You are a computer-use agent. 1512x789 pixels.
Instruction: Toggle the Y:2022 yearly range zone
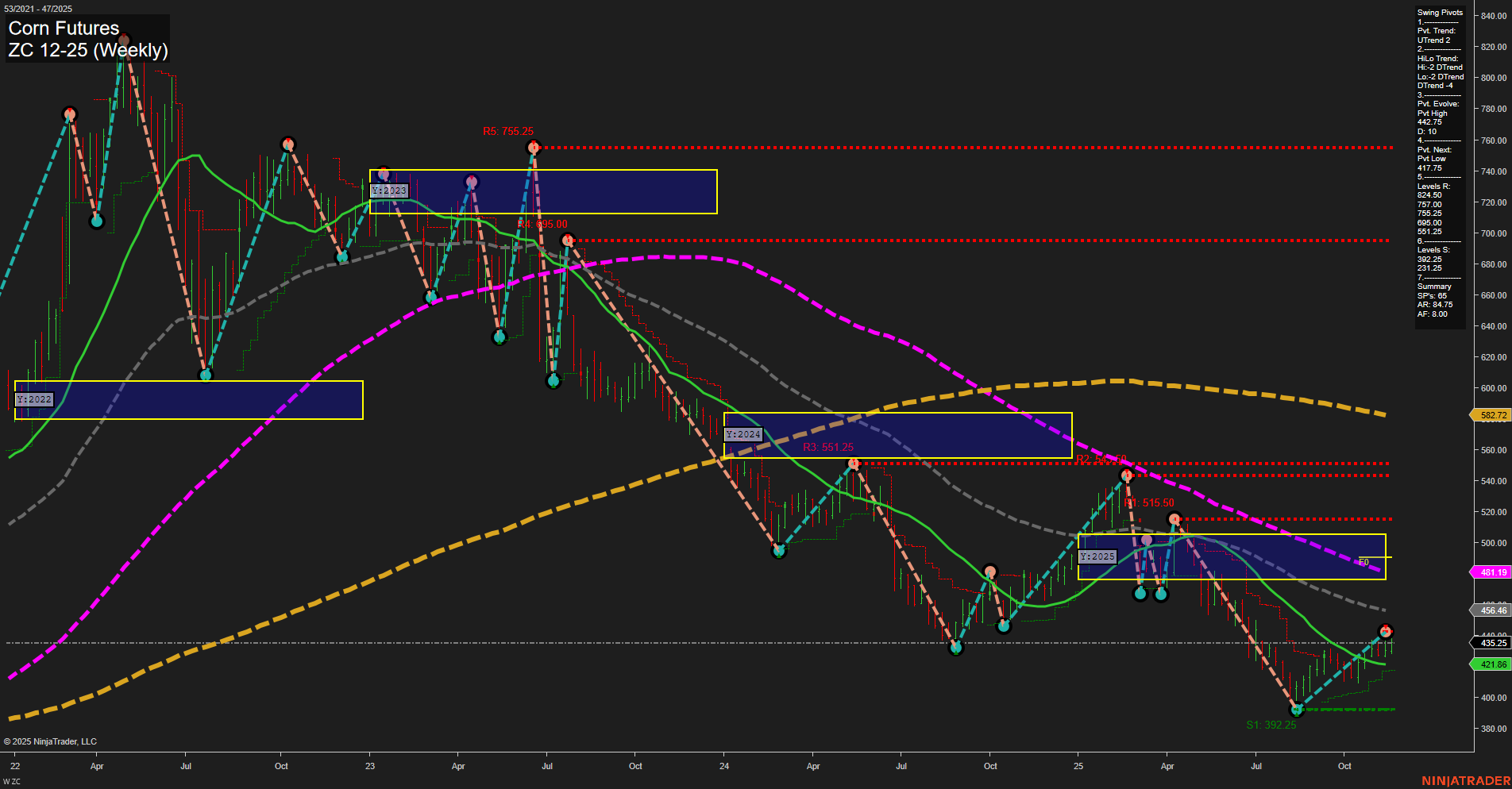click(35, 399)
